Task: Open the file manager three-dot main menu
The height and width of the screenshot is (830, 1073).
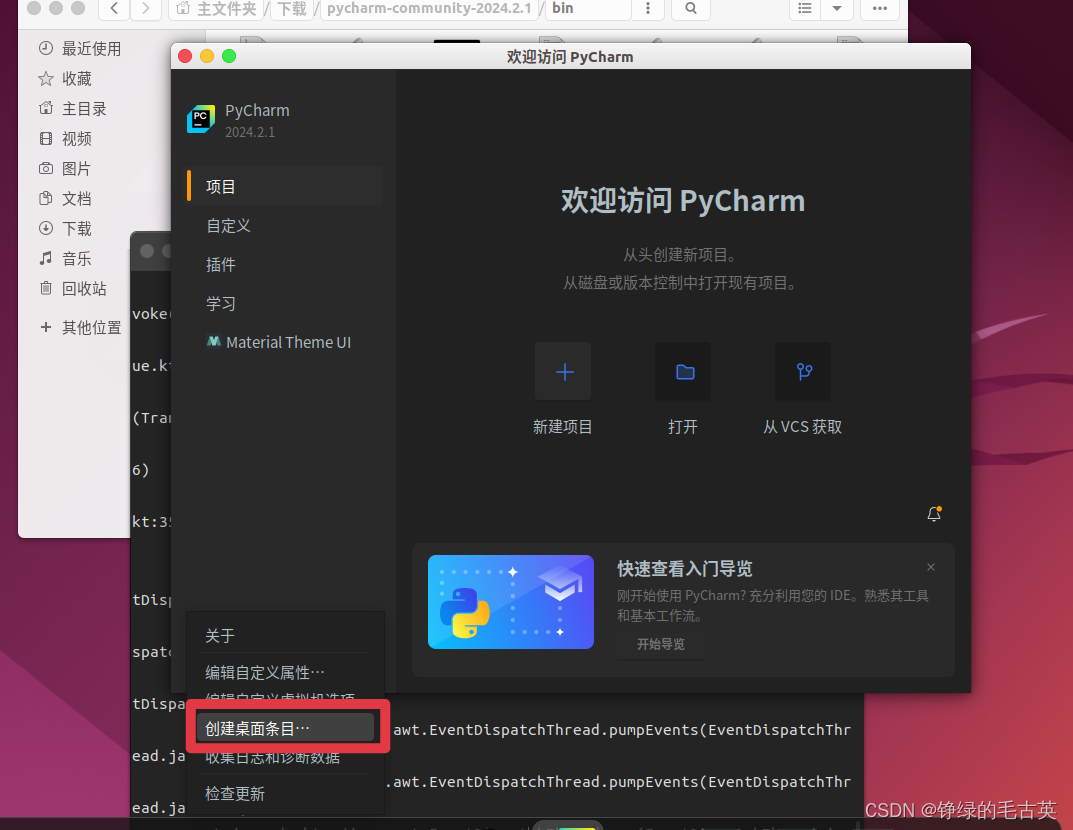Action: [x=880, y=8]
